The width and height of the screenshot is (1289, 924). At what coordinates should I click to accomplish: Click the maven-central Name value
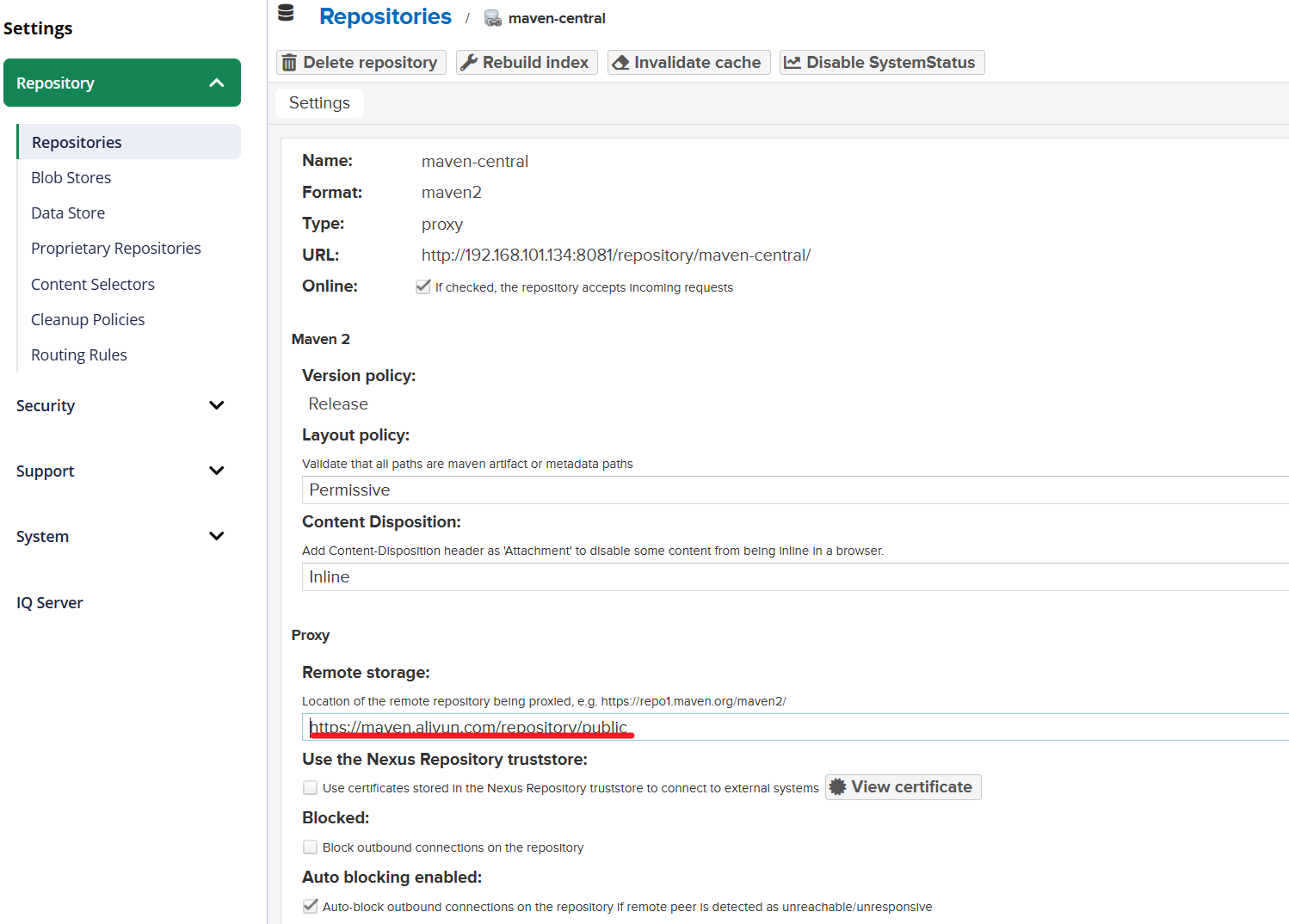coord(475,161)
